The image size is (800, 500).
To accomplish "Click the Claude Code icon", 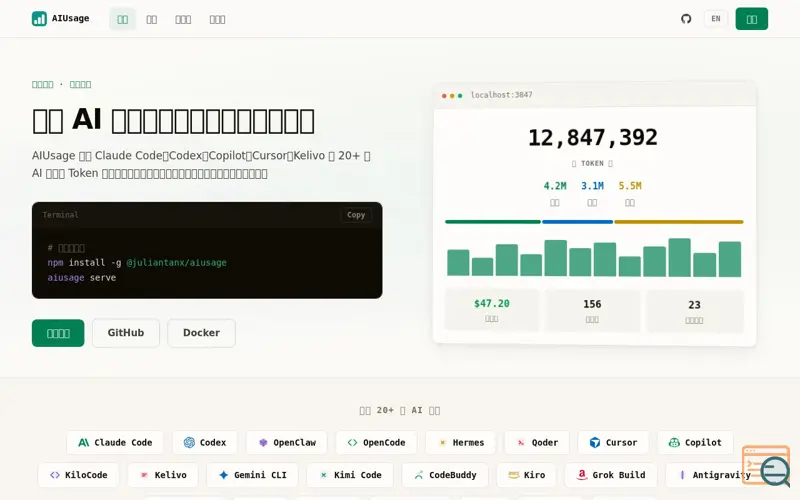I will 84,442.
